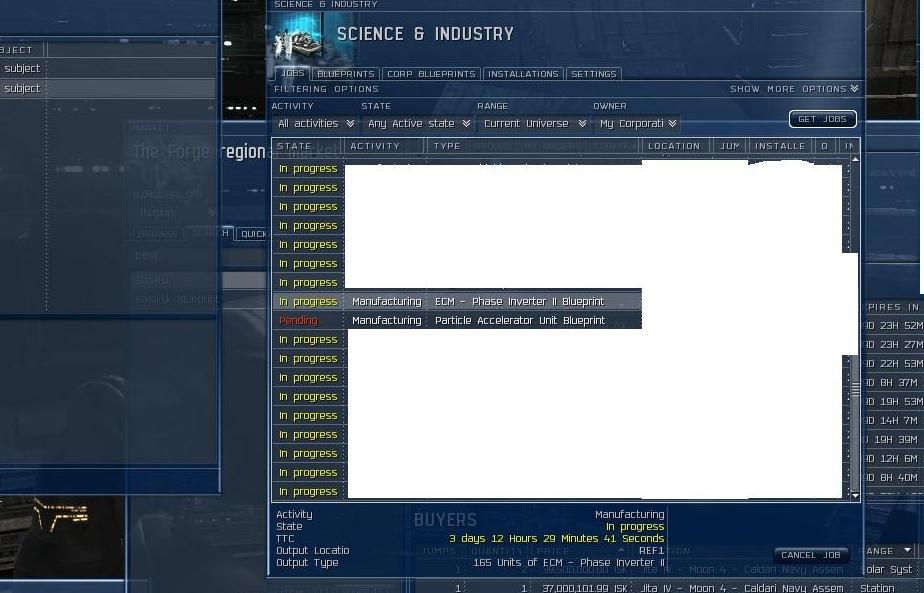Viewport: 924px width, 593px height.
Task: Switch to the Blueprints tab
Action: 345,74
